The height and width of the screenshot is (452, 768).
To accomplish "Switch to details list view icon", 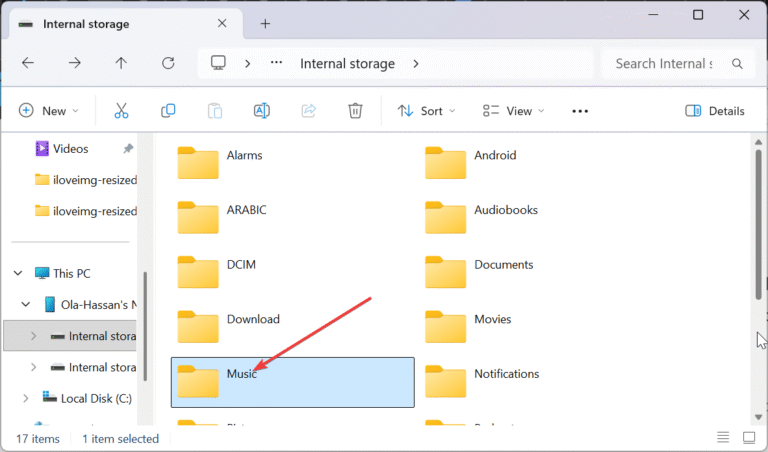I will click(723, 437).
